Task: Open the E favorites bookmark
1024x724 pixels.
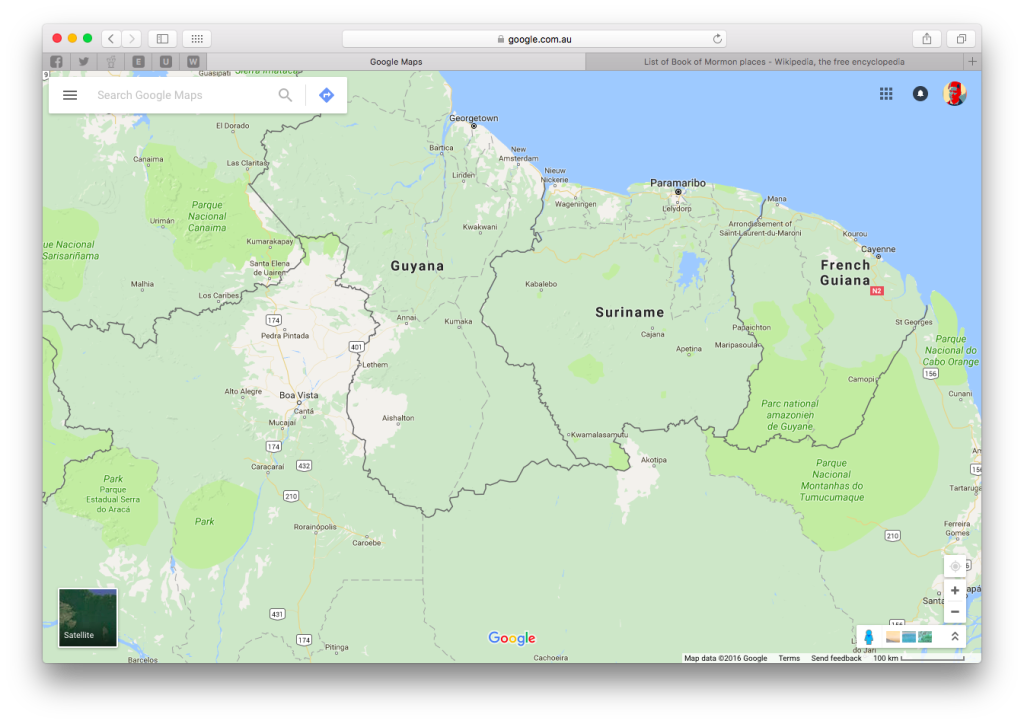Action: (138, 62)
